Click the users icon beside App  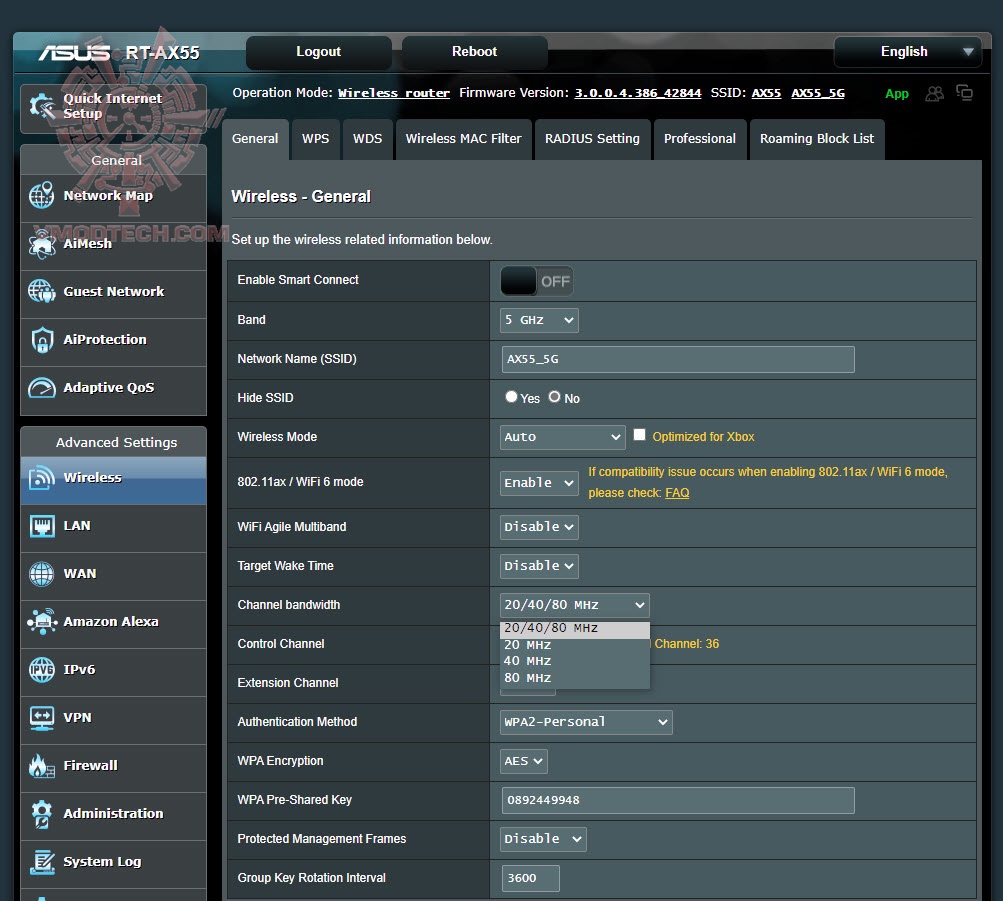coord(934,93)
